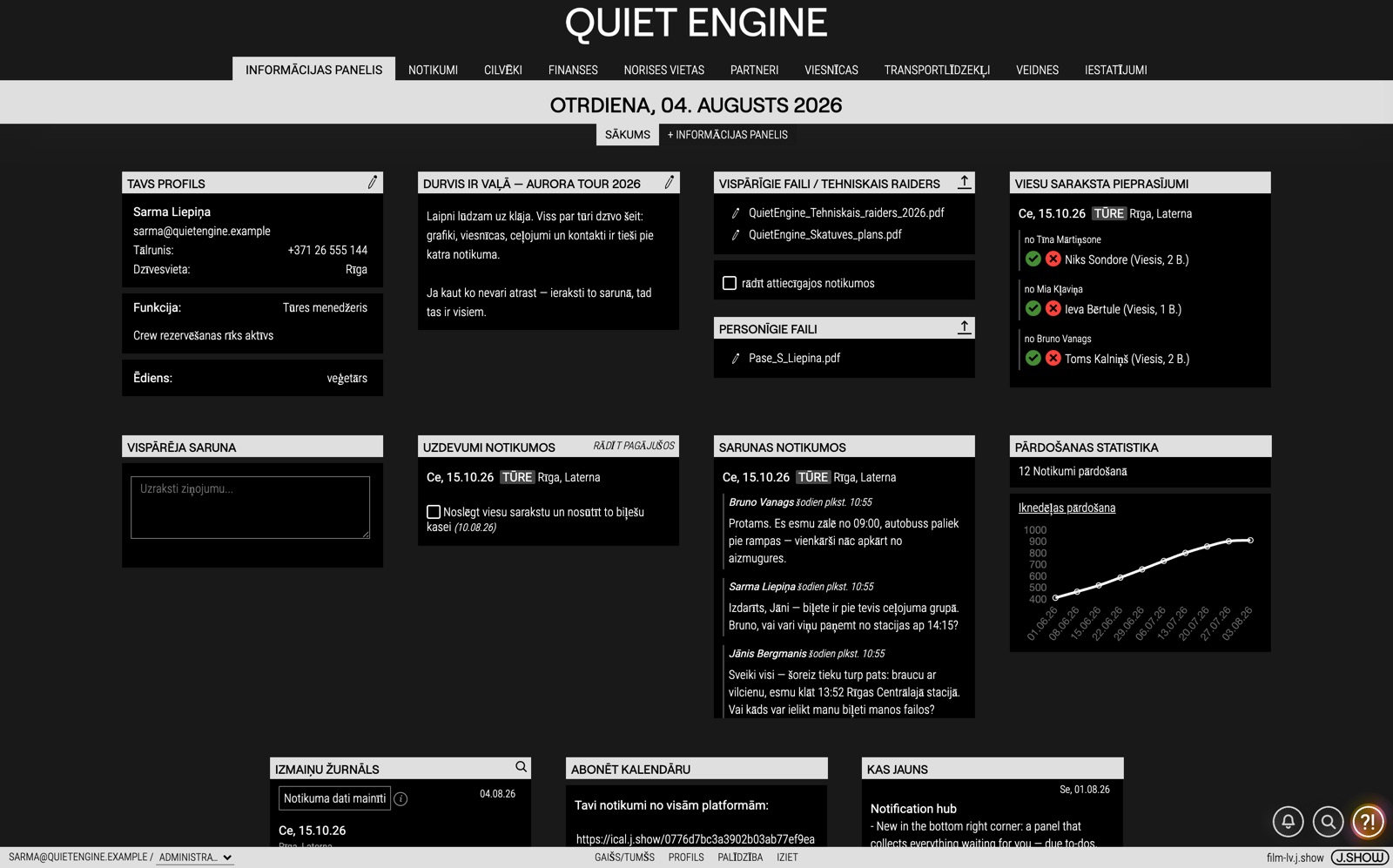
Task: Open the floating search button
Action: pos(1329,821)
